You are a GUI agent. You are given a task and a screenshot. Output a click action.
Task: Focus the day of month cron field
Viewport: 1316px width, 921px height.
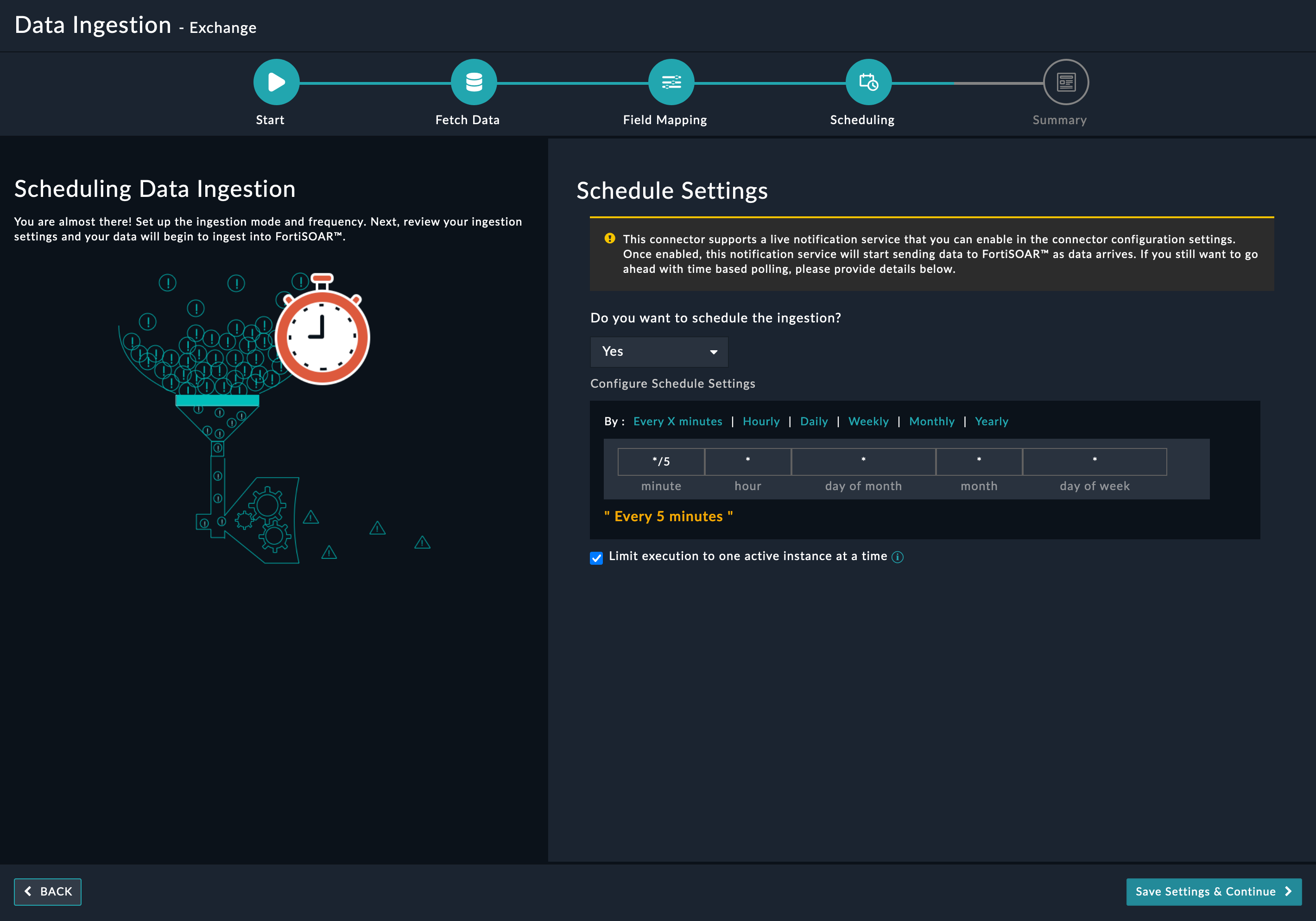pos(863,461)
